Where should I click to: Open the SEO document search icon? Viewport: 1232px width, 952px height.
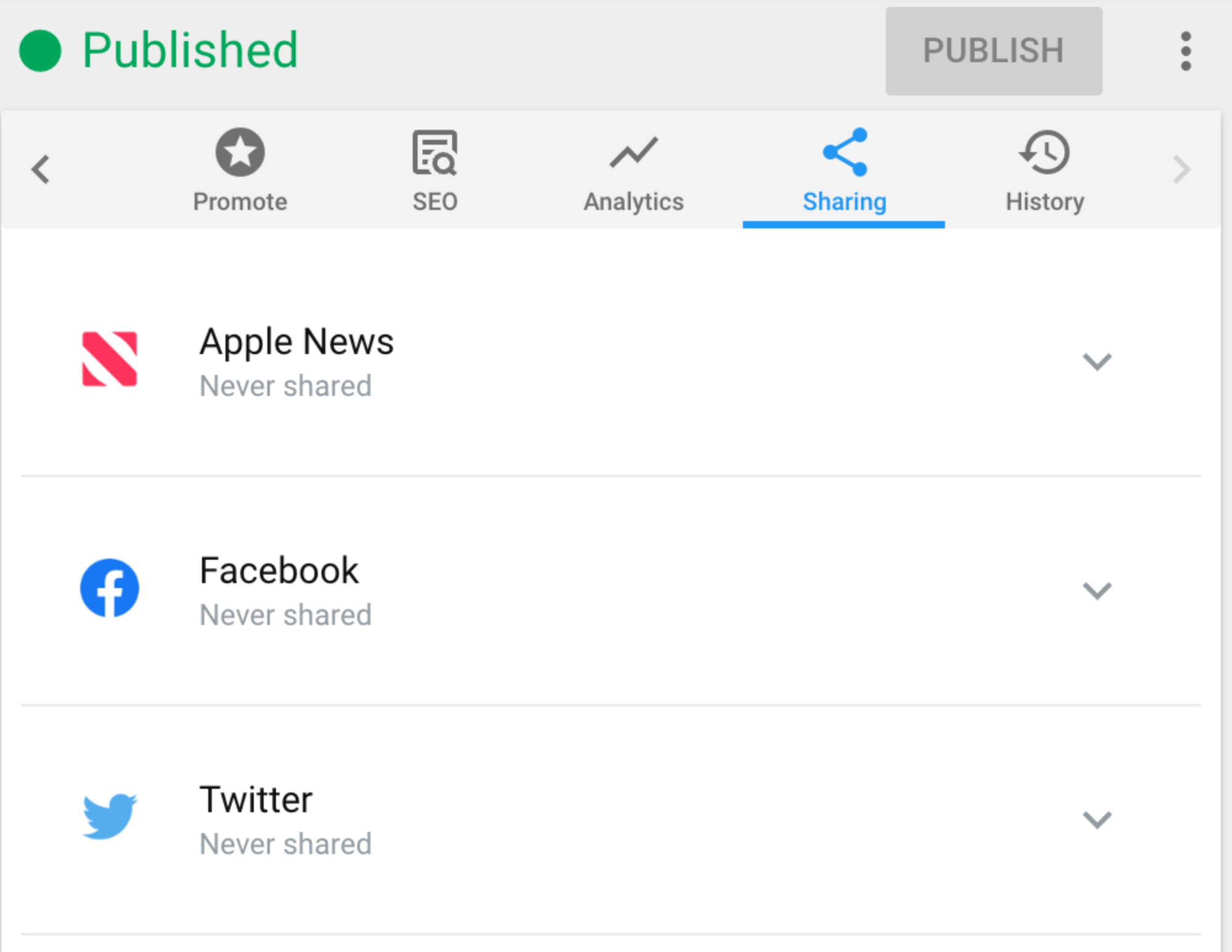(x=435, y=153)
